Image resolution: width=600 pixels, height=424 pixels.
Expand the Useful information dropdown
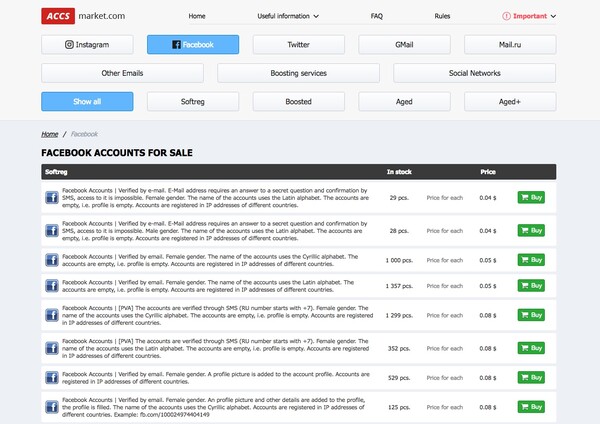click(288, 16)
